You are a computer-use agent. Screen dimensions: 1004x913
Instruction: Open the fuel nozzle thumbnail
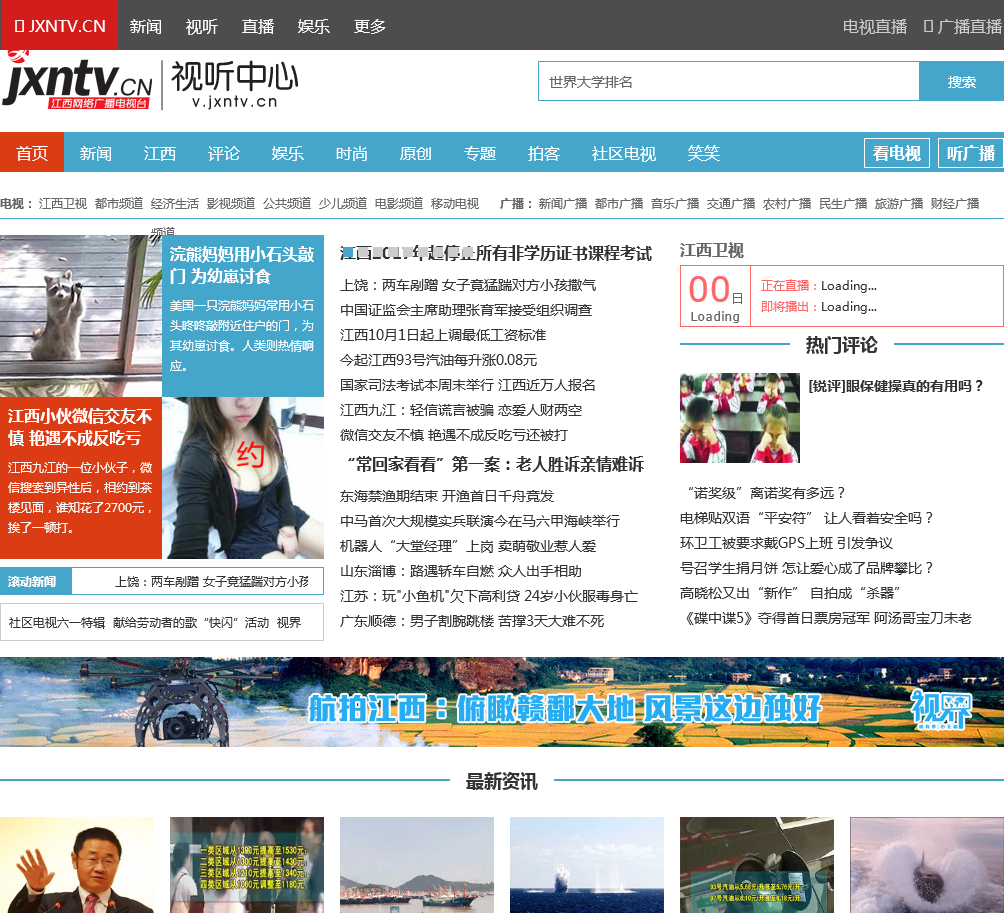tap(757, 865)
